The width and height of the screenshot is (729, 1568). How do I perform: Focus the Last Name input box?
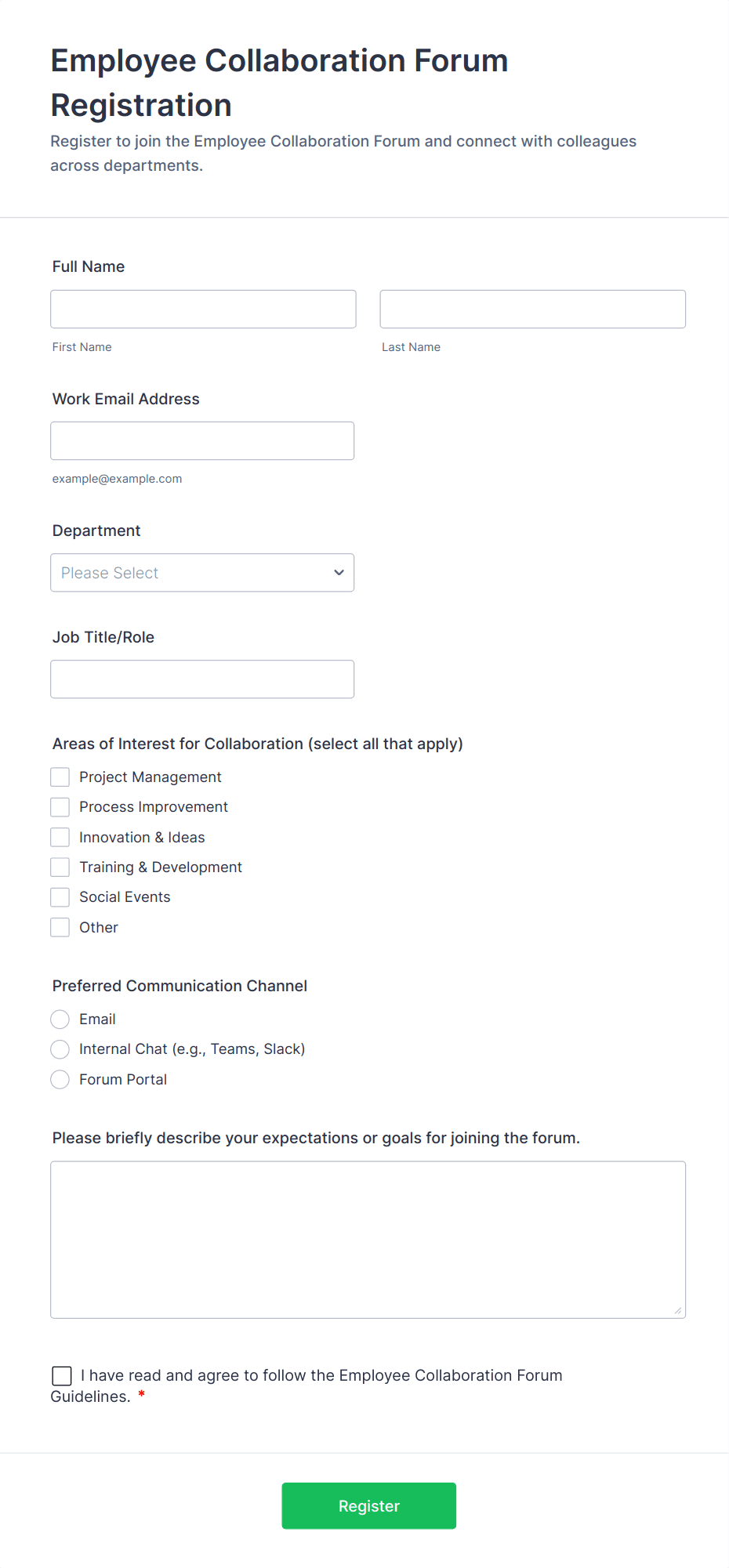coord(532,309)
